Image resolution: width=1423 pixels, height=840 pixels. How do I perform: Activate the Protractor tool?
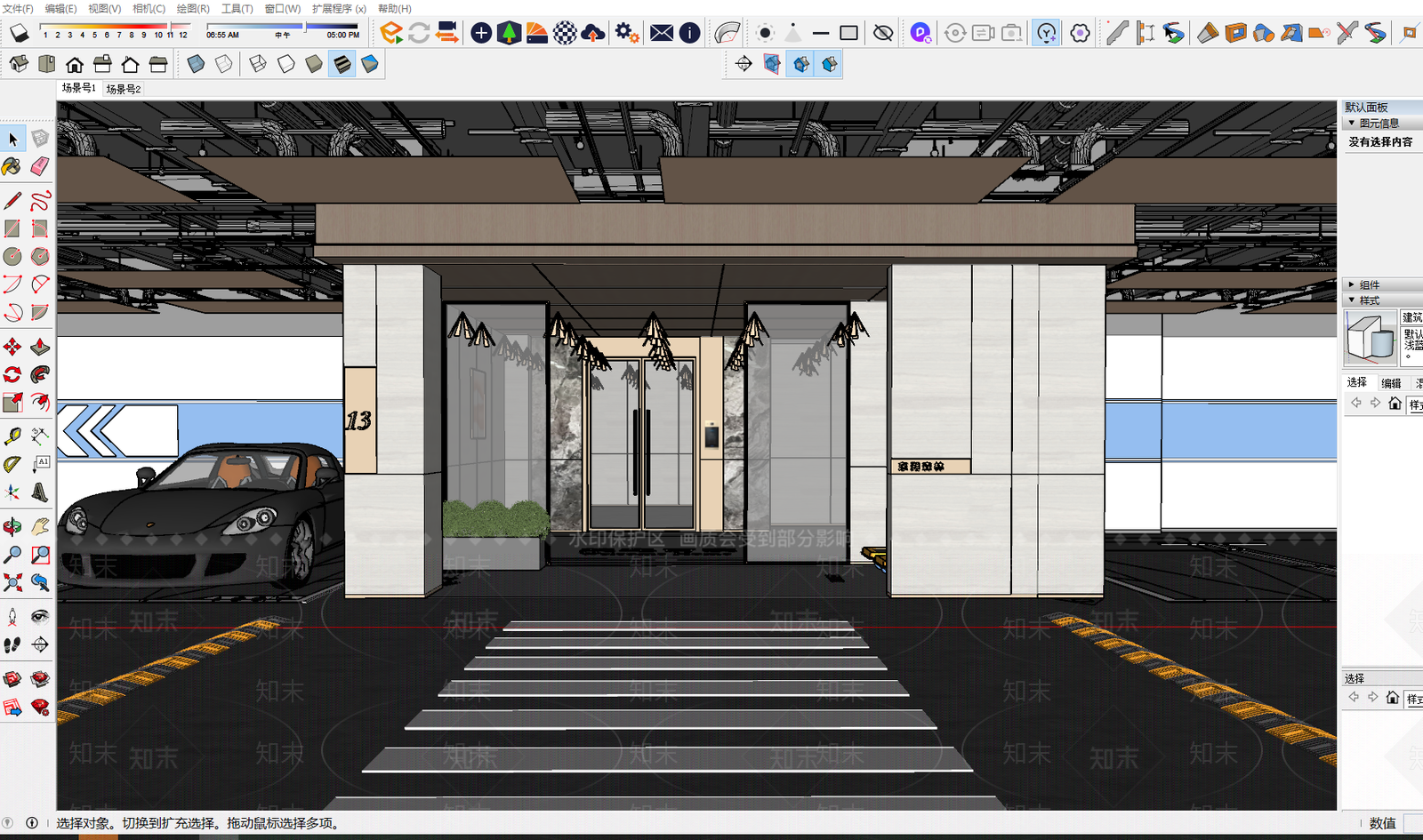click(12, 464)
